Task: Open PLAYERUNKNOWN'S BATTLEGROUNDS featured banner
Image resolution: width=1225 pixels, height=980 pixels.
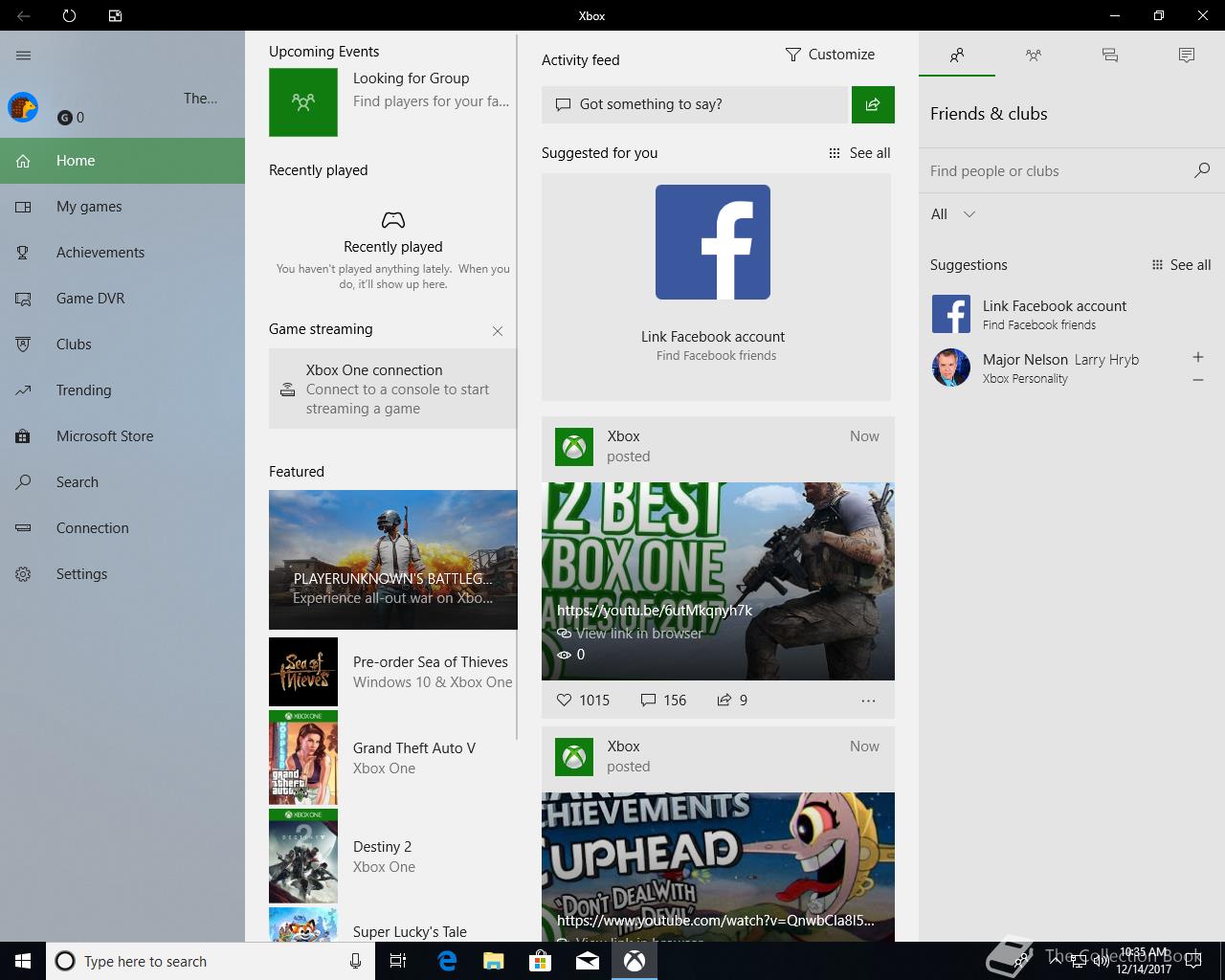Action: 393,560
